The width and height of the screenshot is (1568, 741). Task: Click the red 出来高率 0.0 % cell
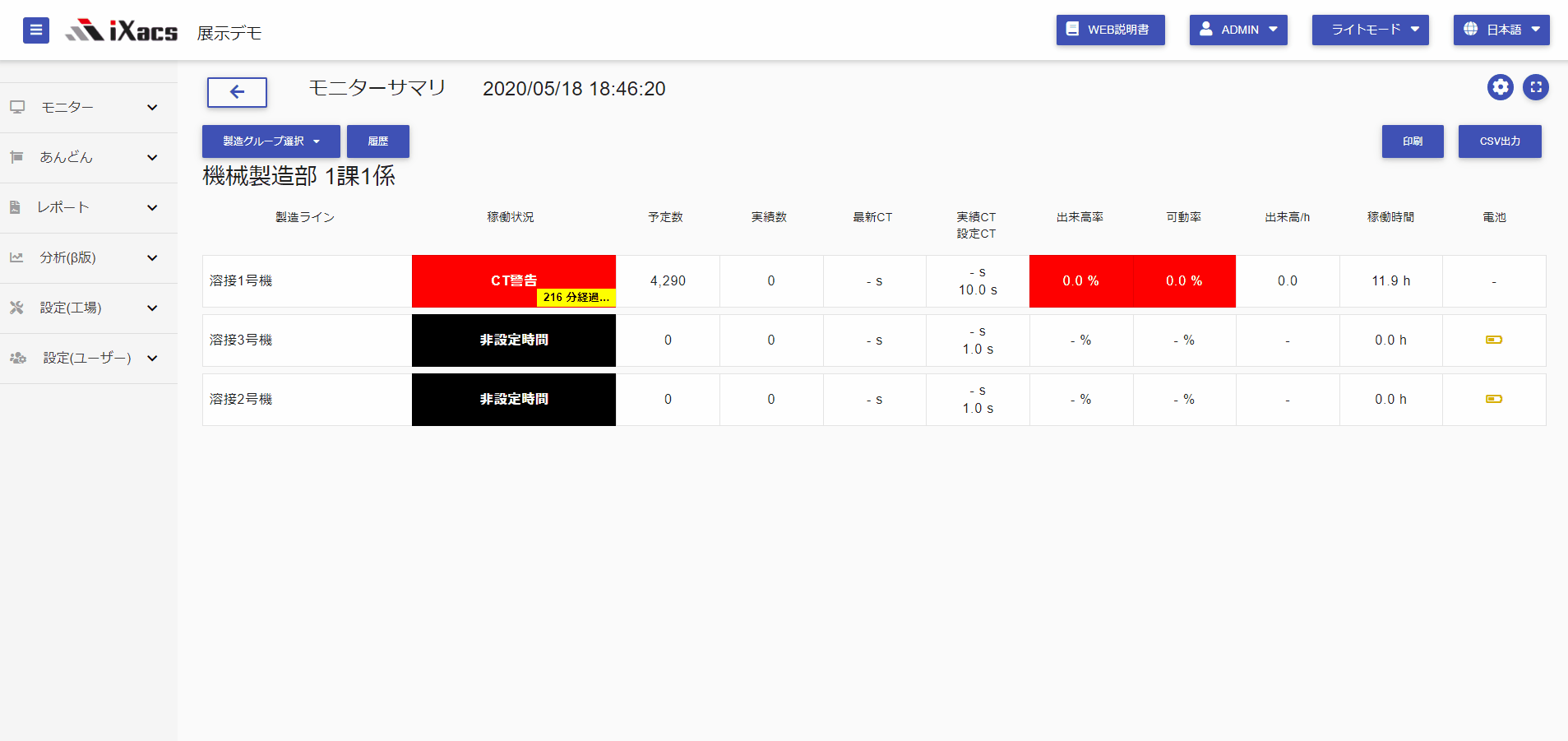(1081, 281)
